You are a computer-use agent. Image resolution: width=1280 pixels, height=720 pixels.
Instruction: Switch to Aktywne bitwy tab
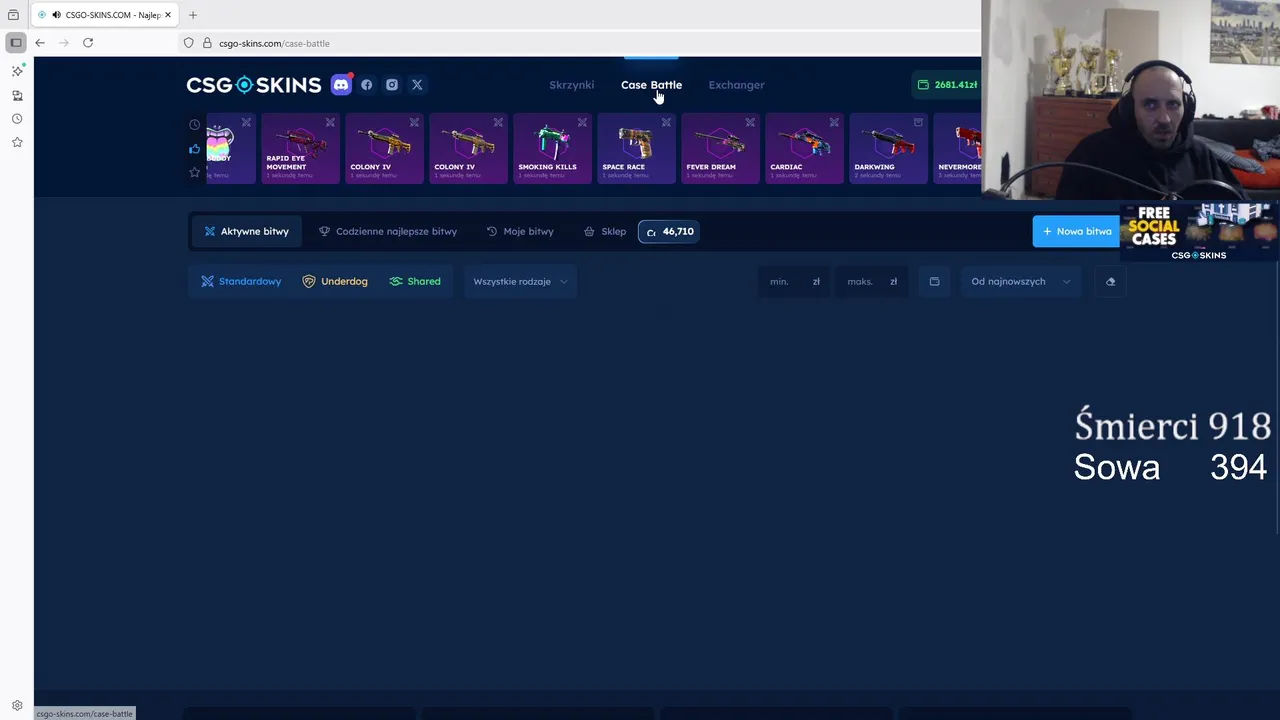point(246,231)
